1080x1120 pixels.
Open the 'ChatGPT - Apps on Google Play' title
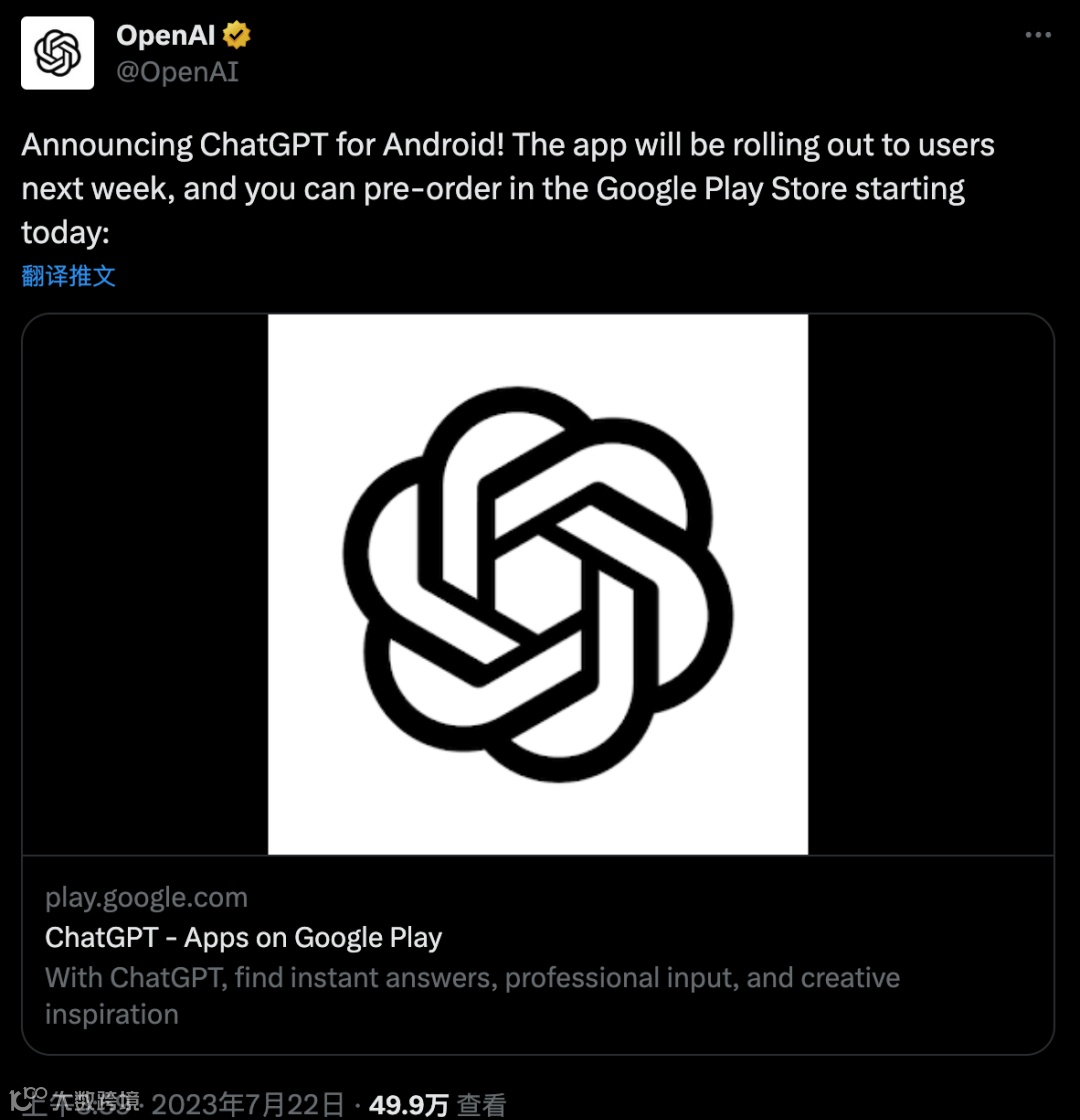coord(243,937)
